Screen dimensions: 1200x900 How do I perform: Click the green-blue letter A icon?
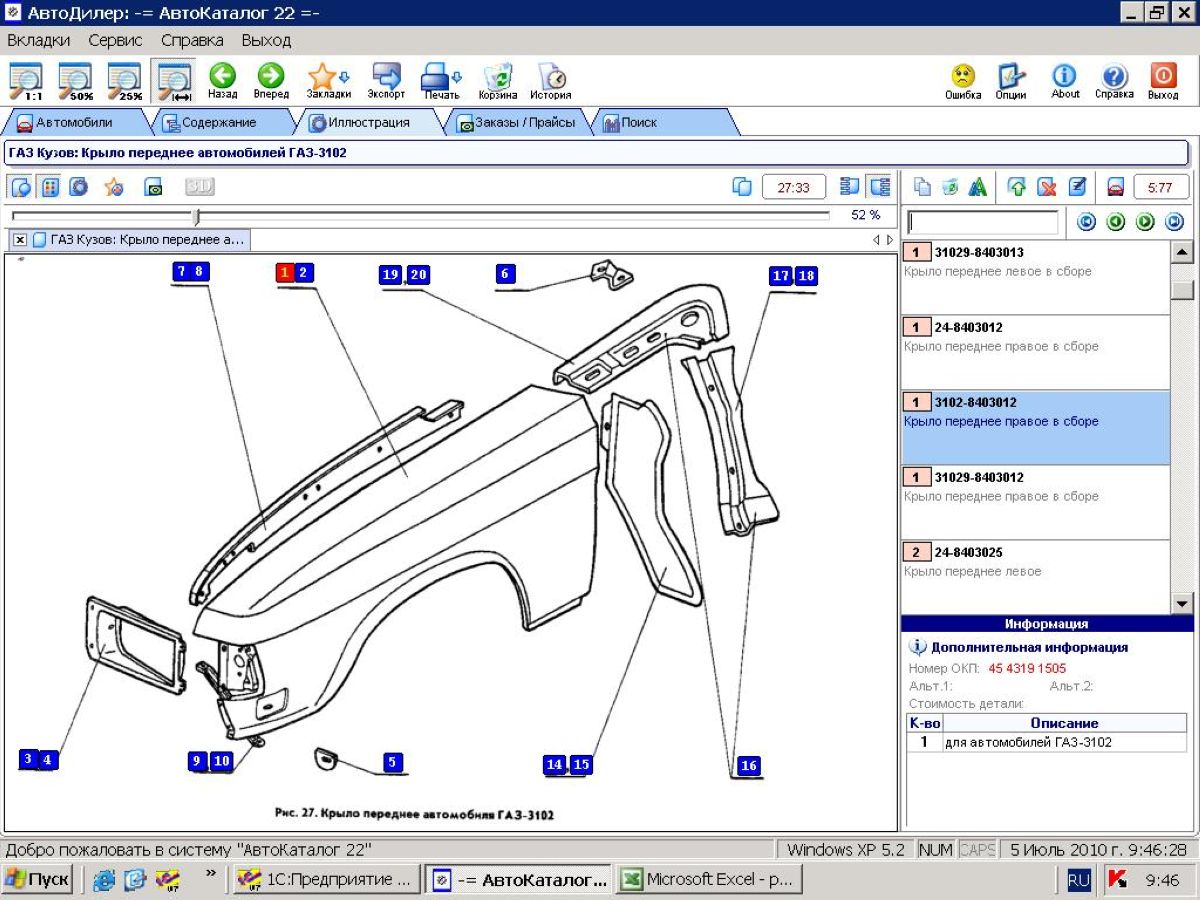click(x=978, y=187)
